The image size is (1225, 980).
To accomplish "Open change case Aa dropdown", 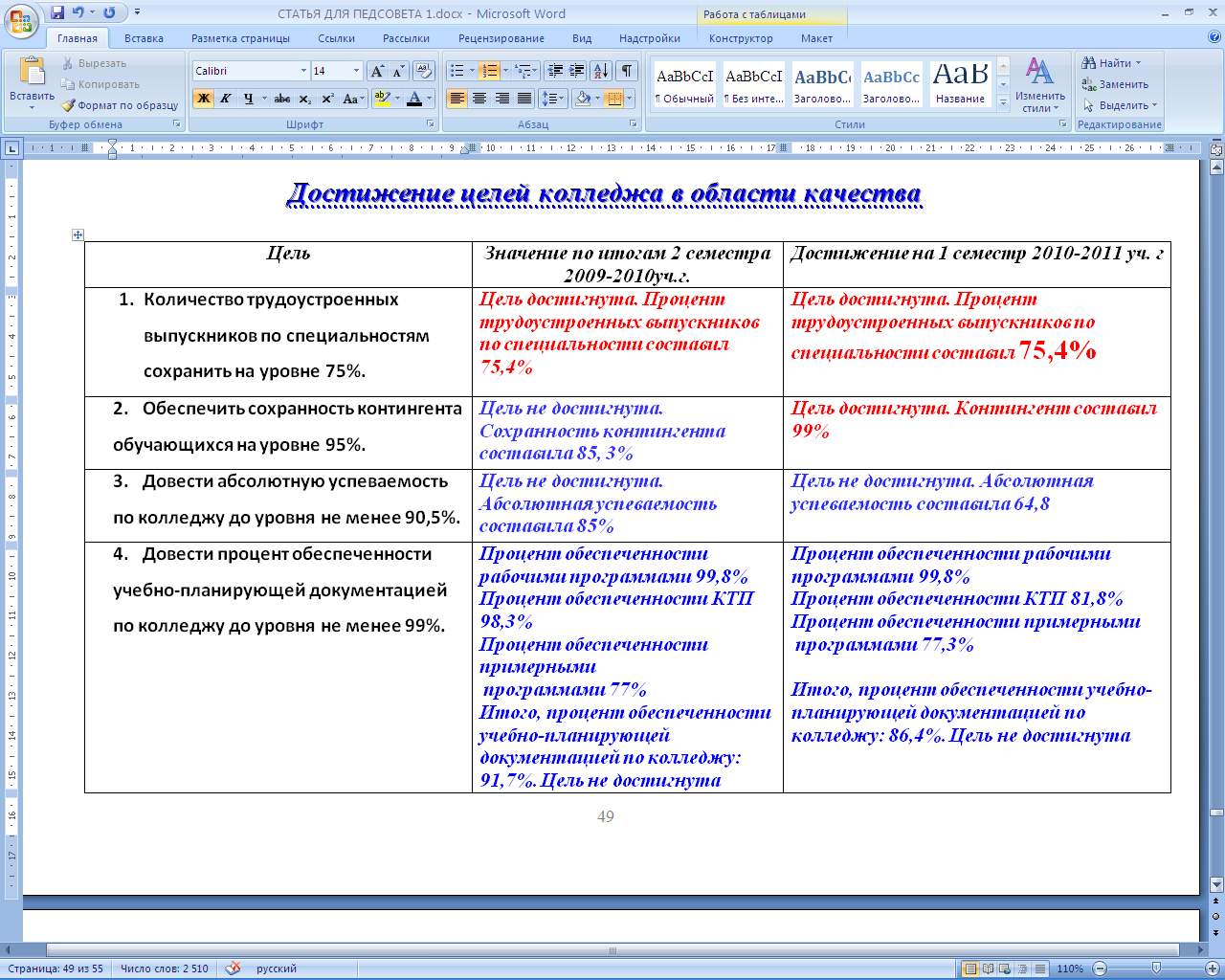I will tap(352, 99).
